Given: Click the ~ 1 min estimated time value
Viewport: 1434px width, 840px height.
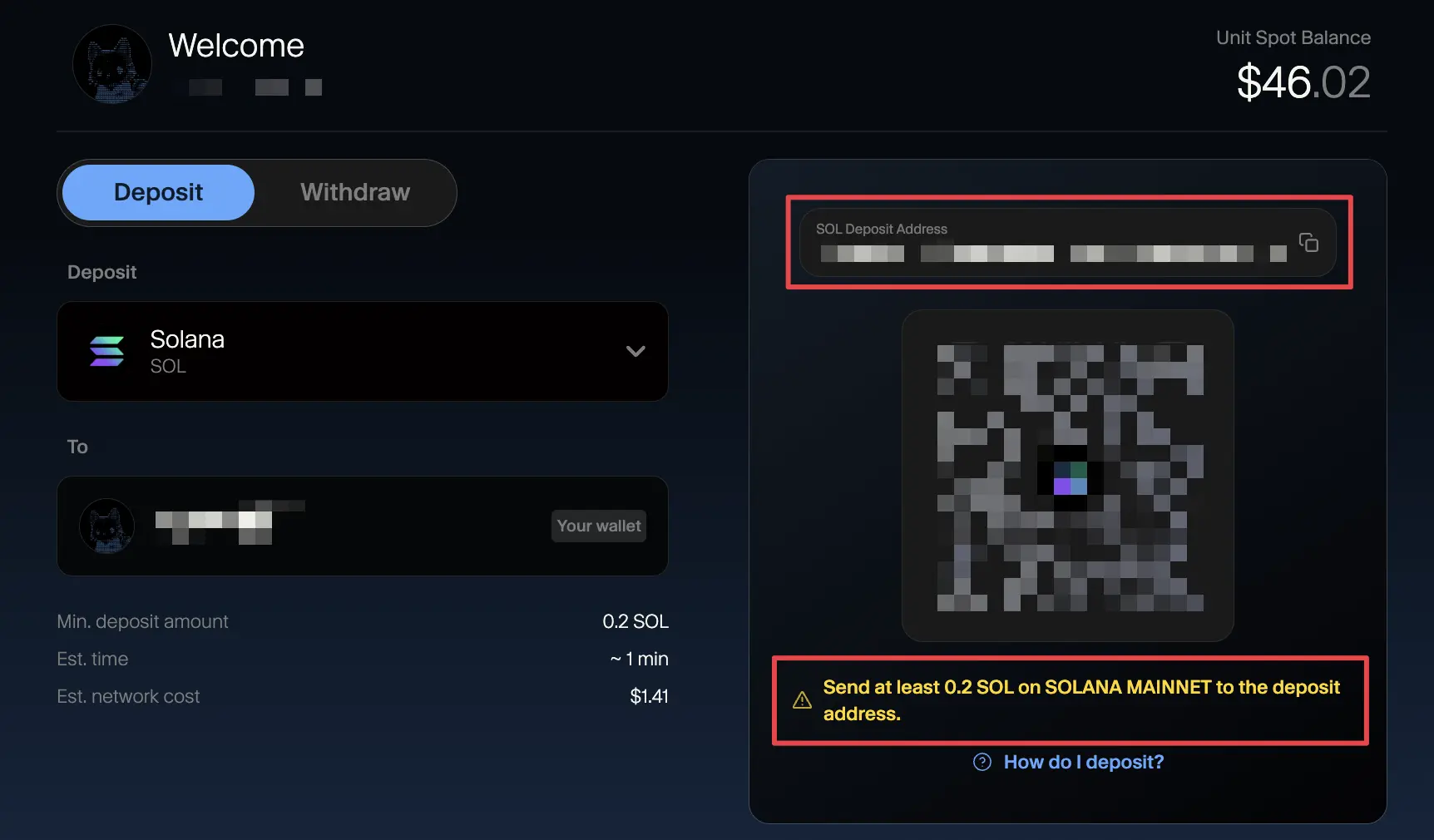Looking at the screenshot, I should (639, 659).
